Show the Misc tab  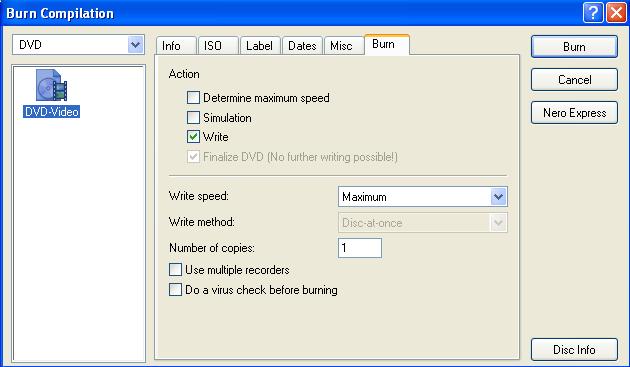[x=344, y=46]
